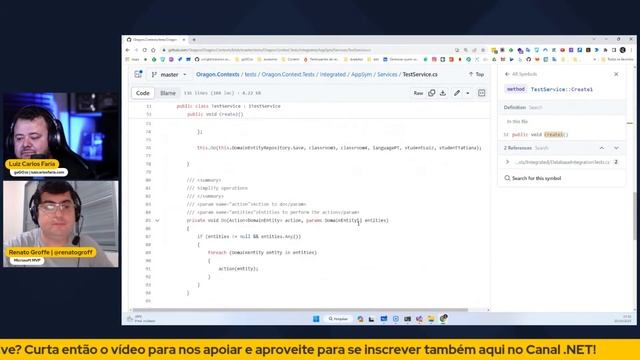Go to previous reference chevron up

coord(602,148)
